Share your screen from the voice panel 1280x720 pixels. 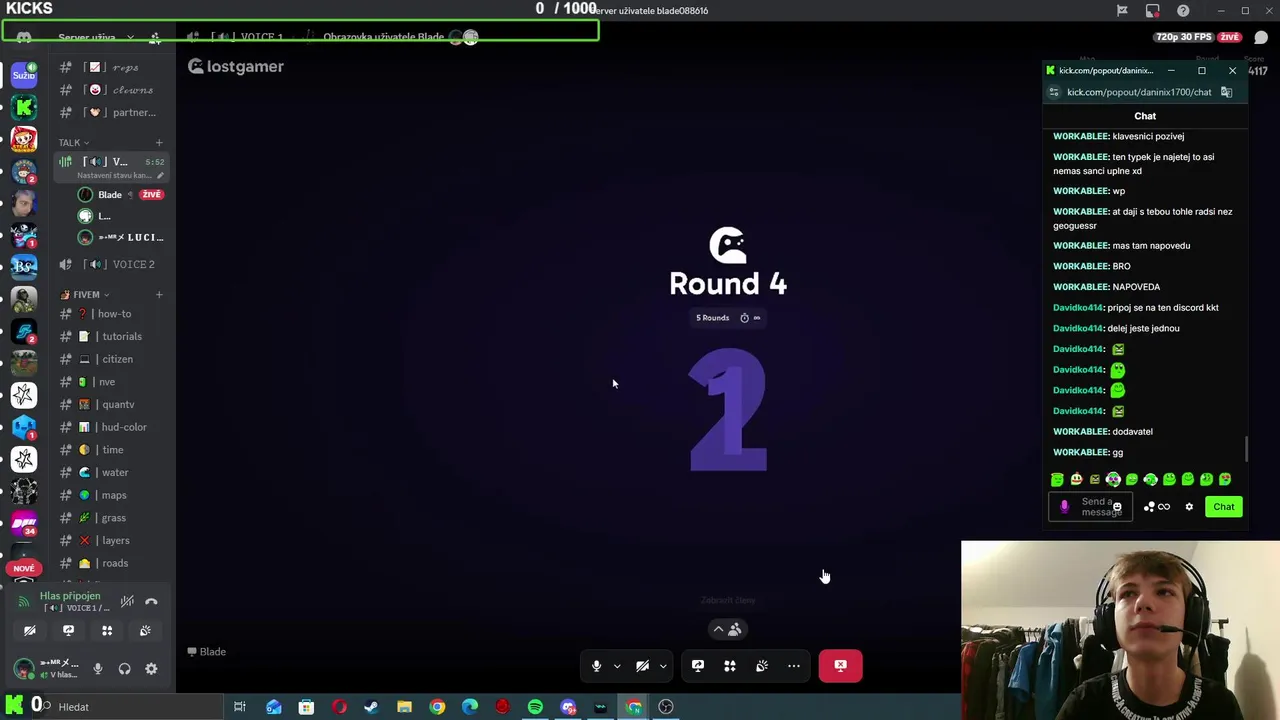coord(68,630)
